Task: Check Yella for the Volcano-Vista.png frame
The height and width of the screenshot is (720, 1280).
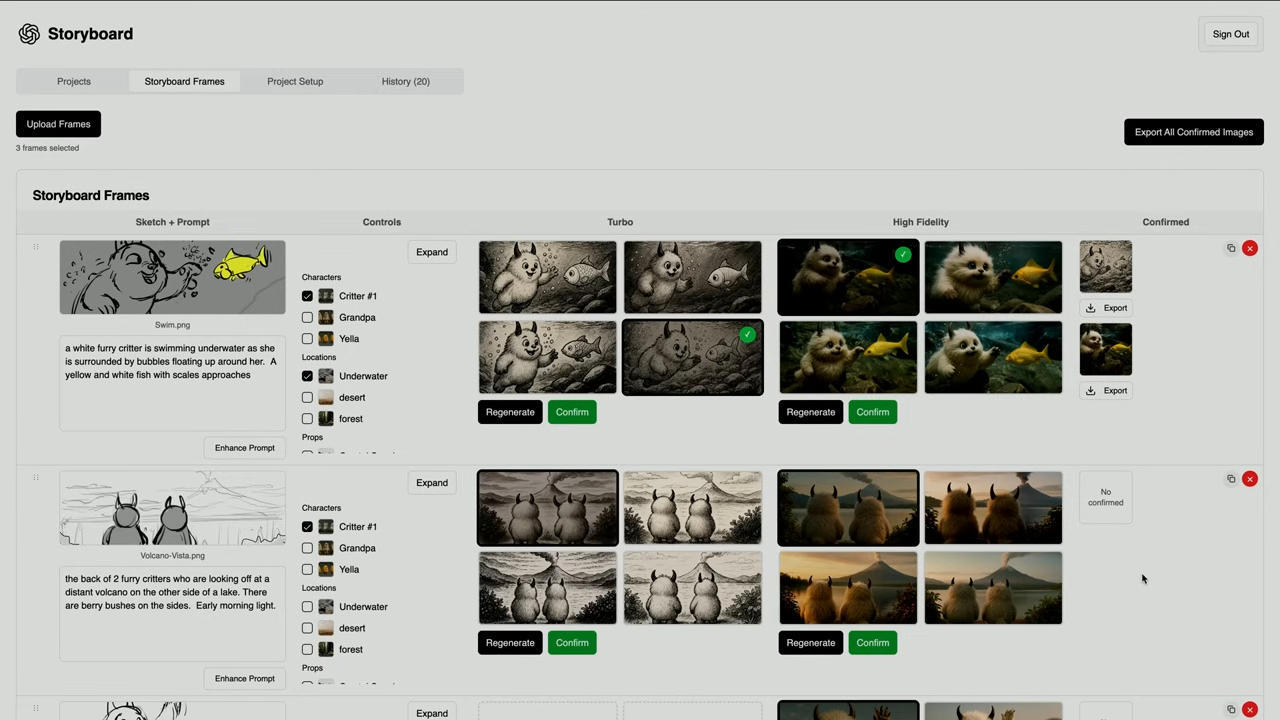Action: coord(307,570)
